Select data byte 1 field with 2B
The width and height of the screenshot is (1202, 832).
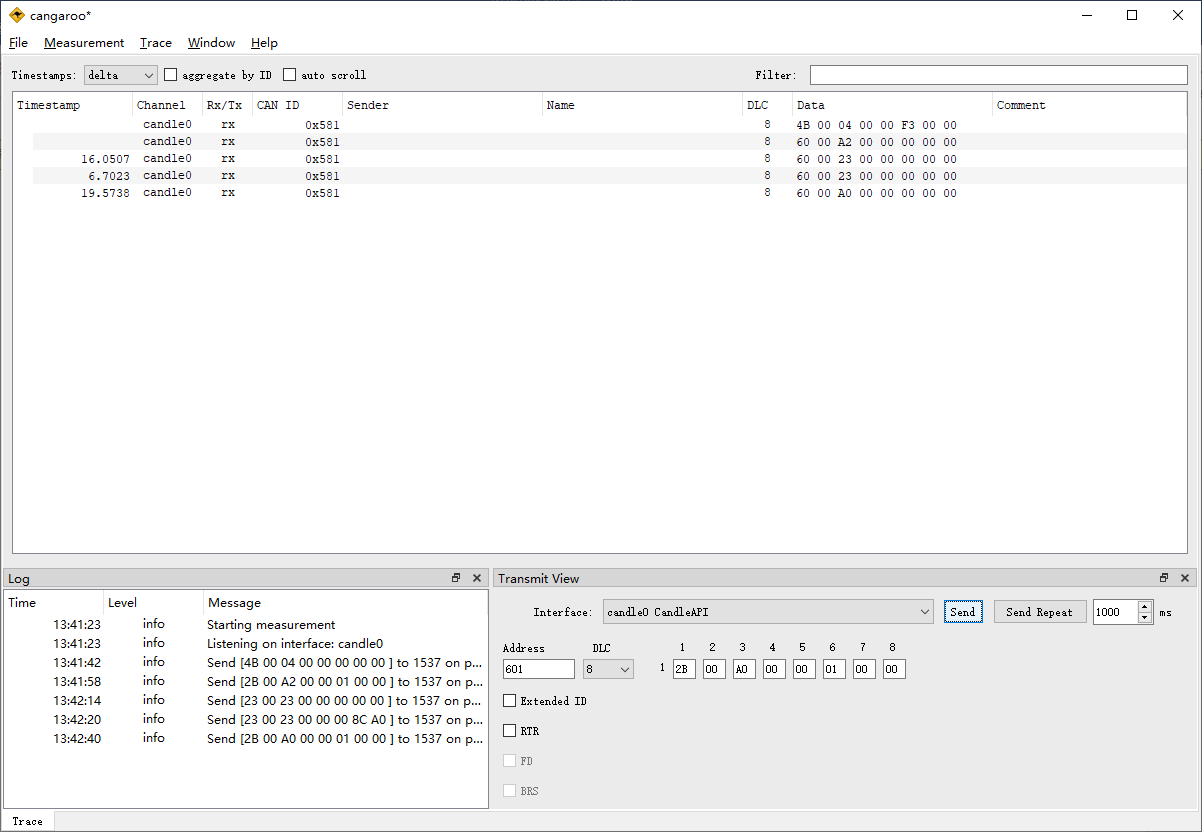coord(684,669)
